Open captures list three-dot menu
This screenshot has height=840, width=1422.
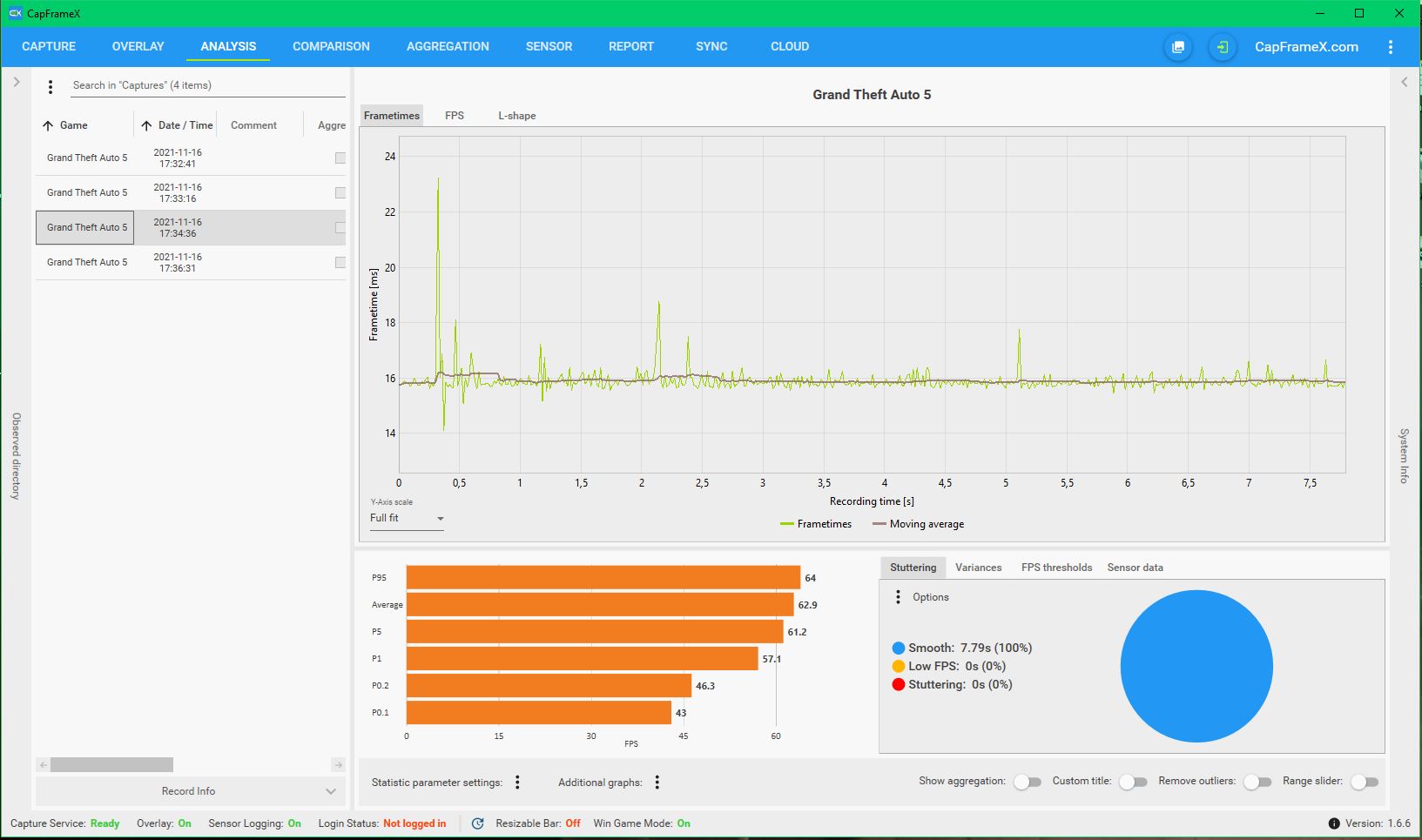coord(51,86)
